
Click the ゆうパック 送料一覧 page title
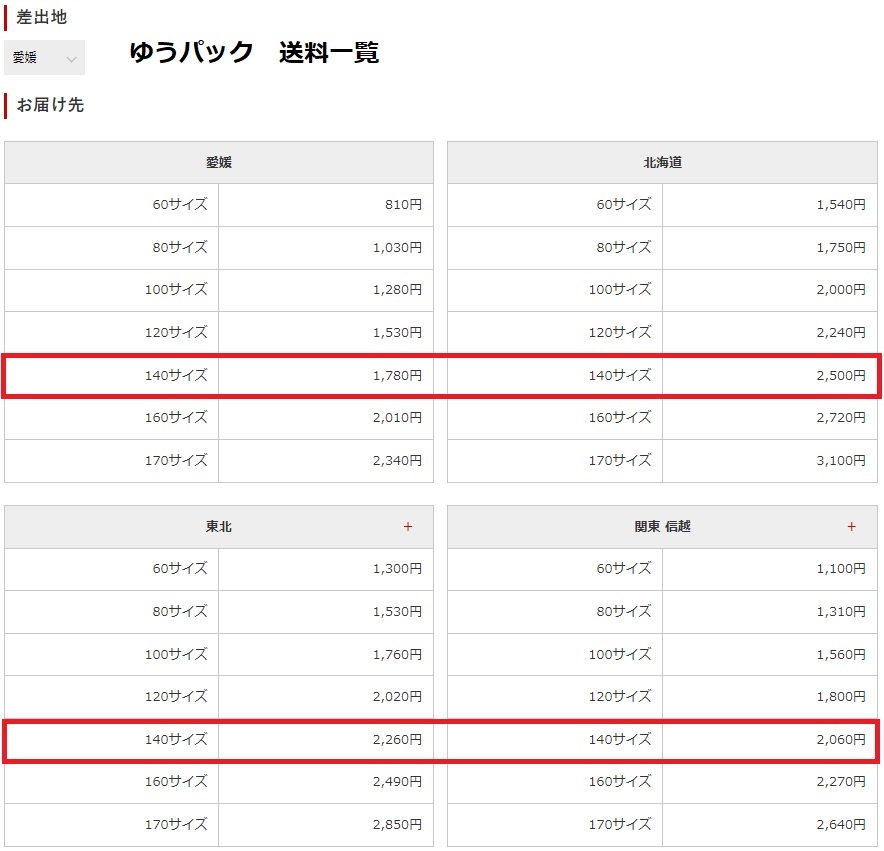pos(254,52)
